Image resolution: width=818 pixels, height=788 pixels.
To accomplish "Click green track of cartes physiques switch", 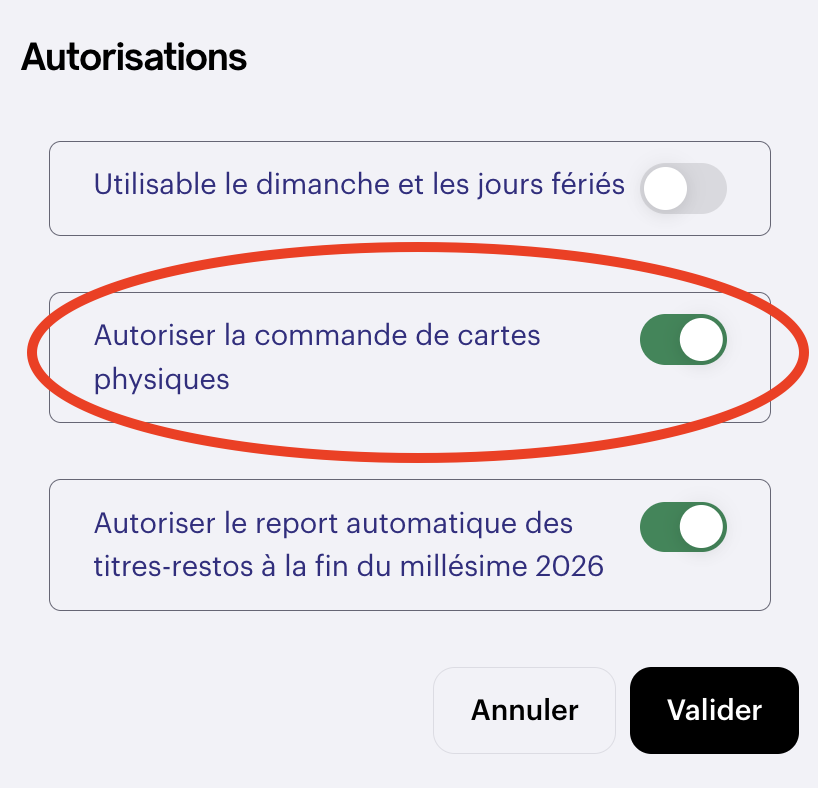I will click(660, 341).
